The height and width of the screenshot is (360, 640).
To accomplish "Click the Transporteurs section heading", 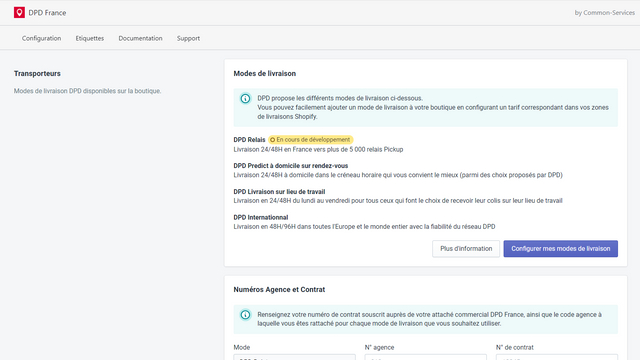I will click(37, 73).
